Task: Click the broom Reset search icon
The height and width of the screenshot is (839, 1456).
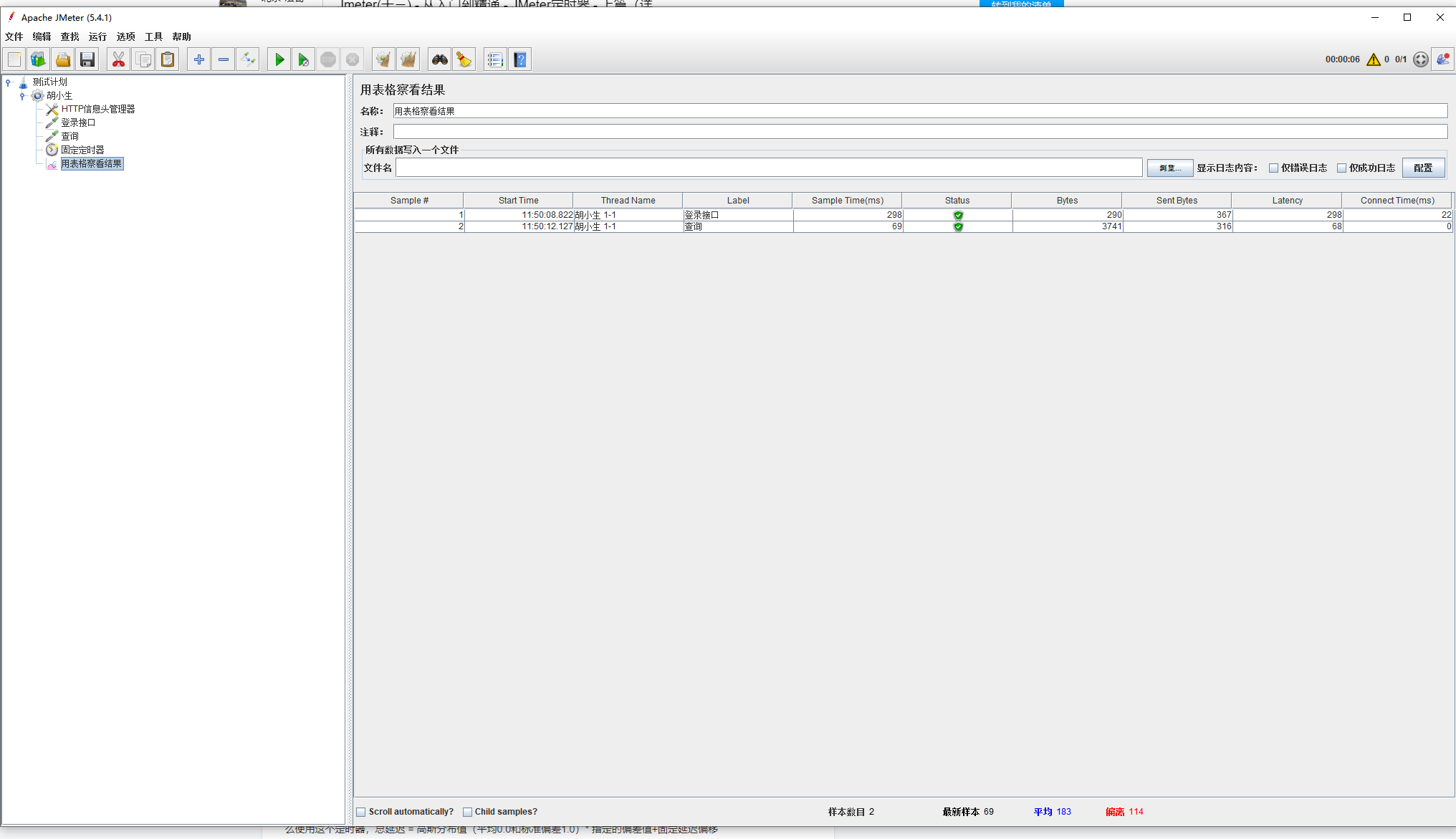Action: pos(464,60)
